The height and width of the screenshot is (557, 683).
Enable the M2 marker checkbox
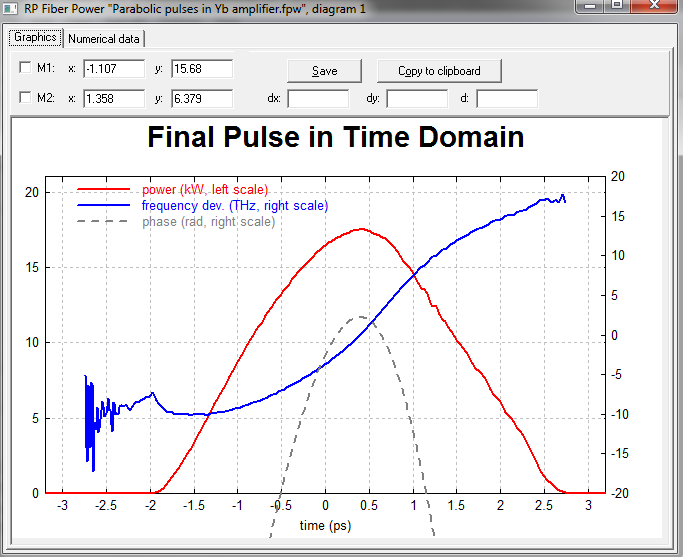[25, 98]
